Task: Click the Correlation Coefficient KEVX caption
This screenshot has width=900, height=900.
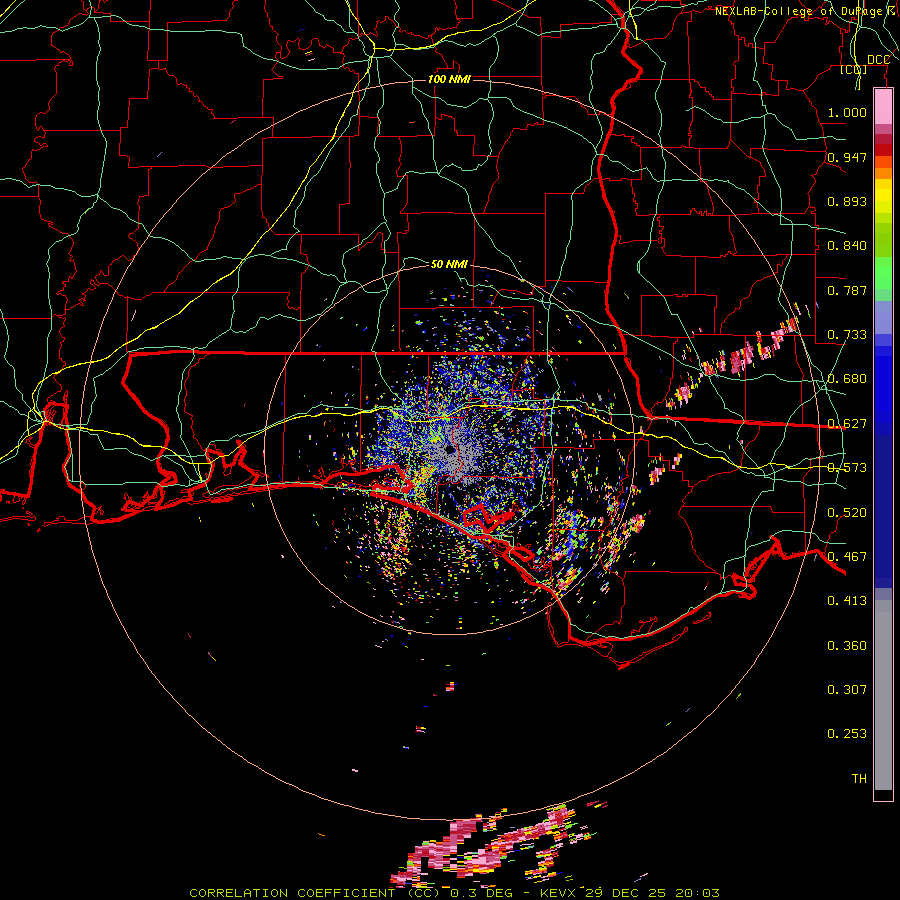Action: click(x=454, y=893)
